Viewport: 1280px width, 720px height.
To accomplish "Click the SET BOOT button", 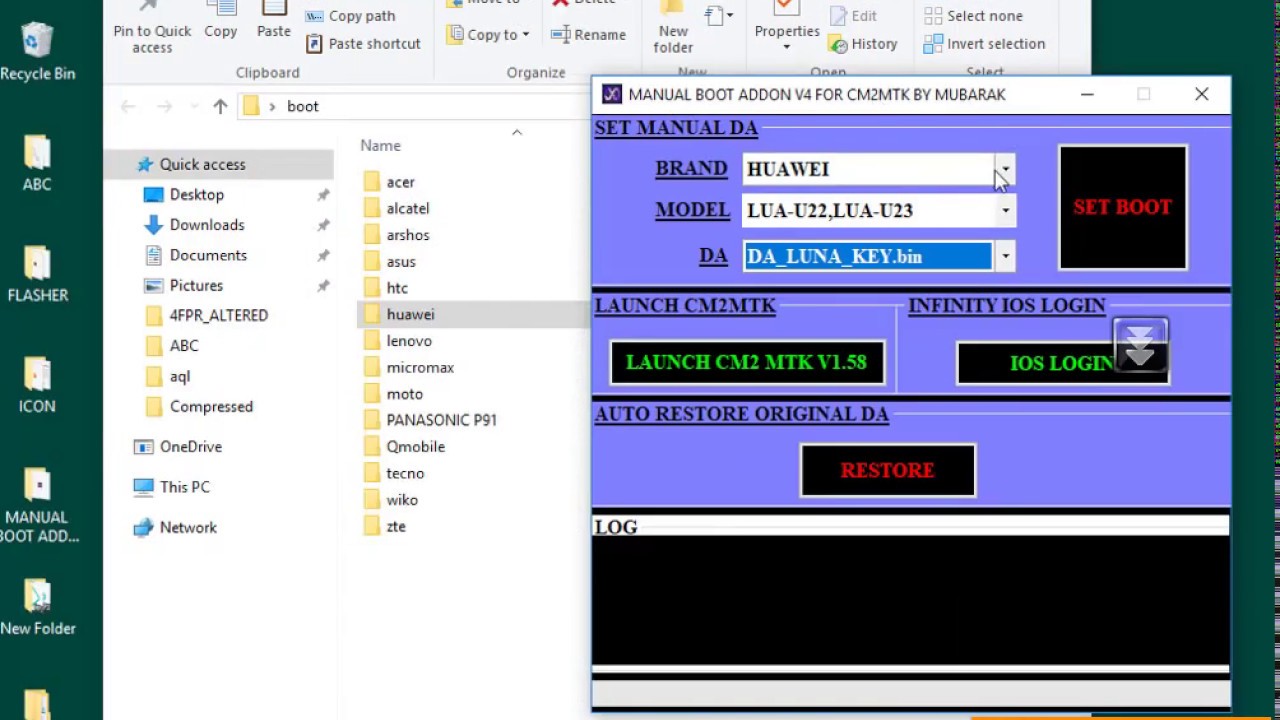I will (1122, 207).
